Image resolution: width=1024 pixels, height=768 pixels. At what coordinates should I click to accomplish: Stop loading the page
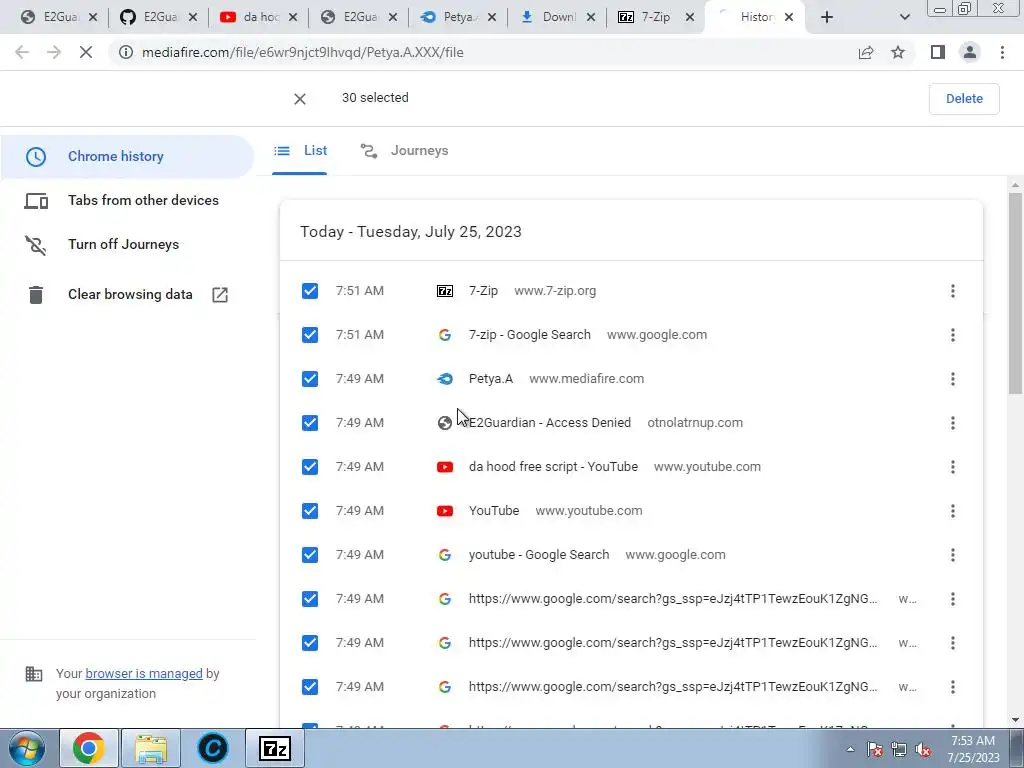[x=86, y=52]
